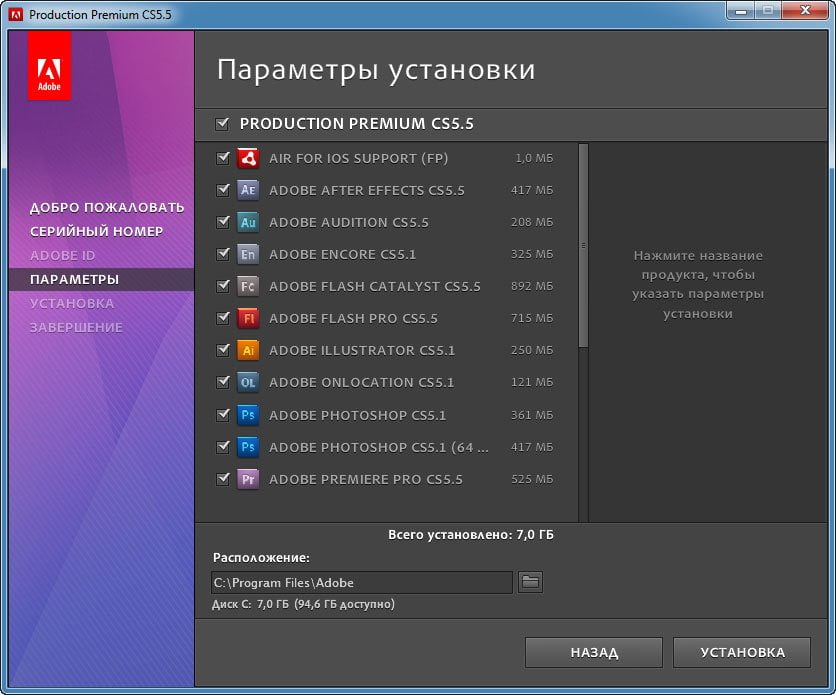
Task: Click the 525 МБ size value
Action: tap(532, 479)
